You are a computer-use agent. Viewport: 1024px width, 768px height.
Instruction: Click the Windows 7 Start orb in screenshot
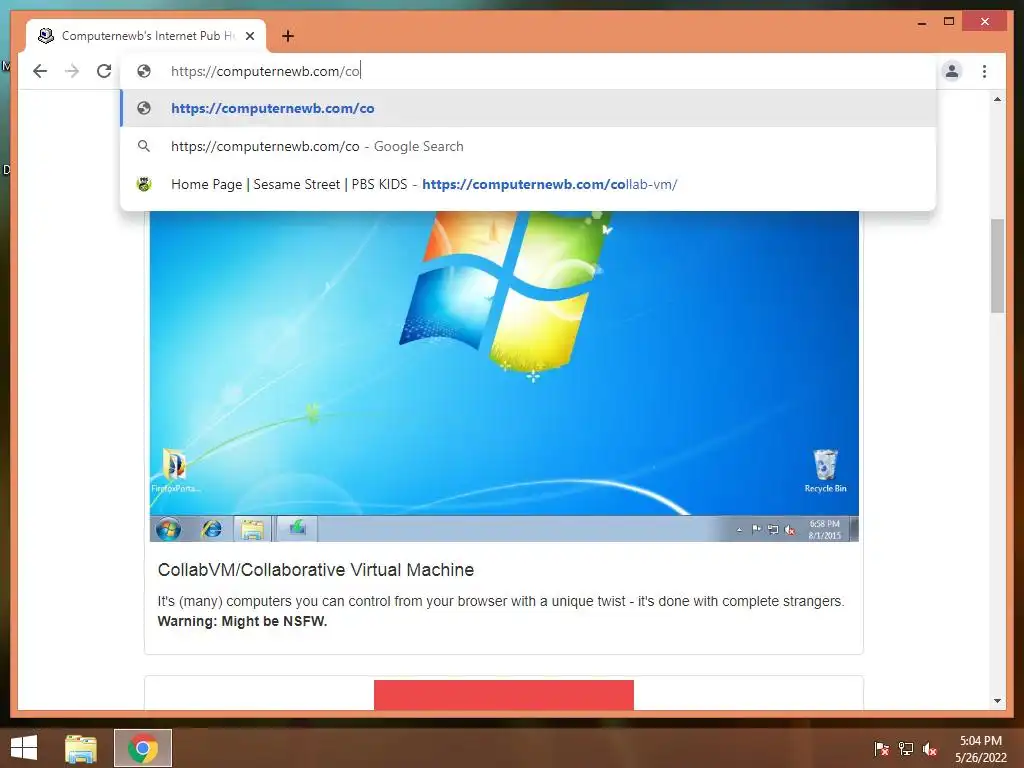(168, 528)
